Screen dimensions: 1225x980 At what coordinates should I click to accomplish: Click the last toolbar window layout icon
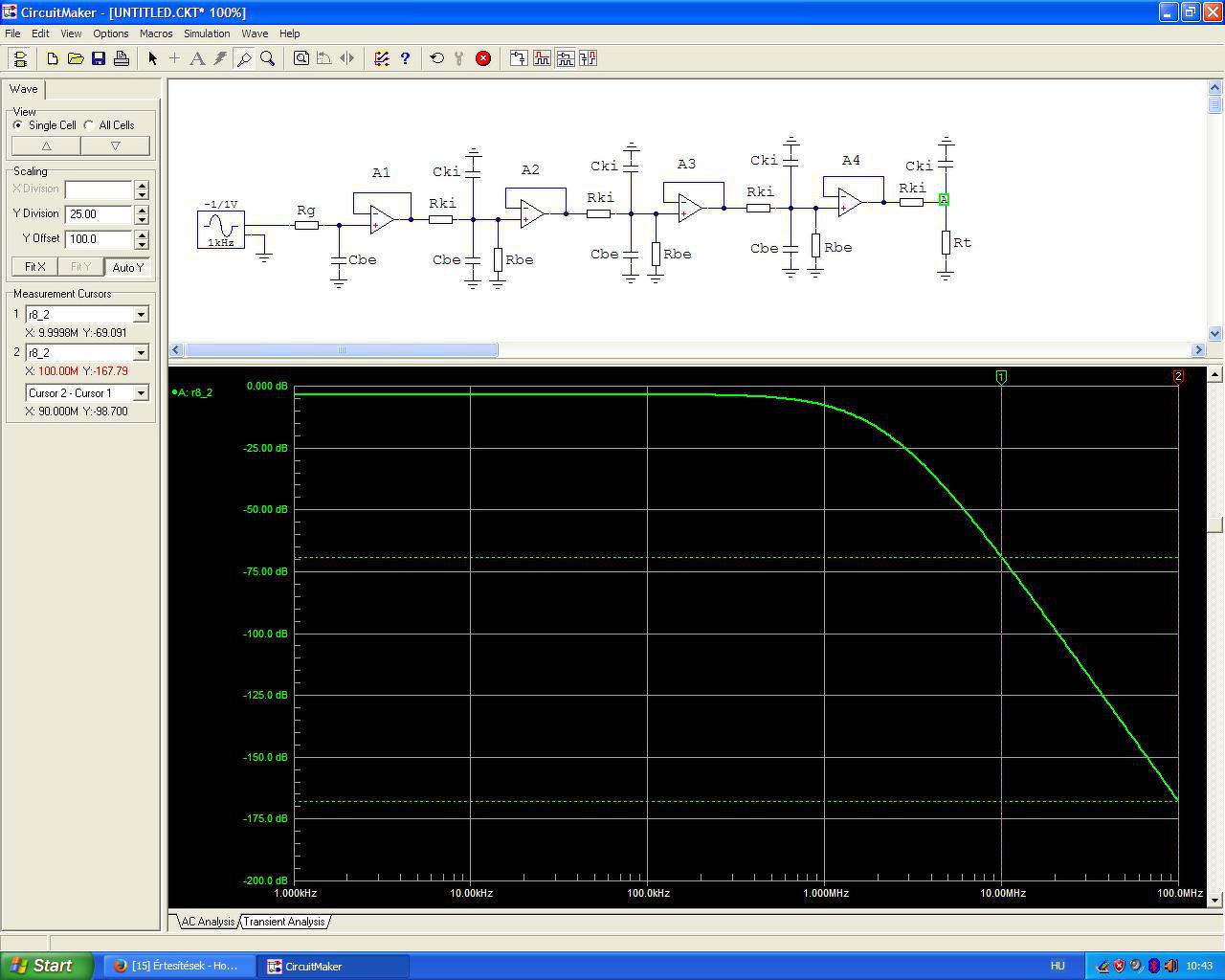[x=588, y=58]
